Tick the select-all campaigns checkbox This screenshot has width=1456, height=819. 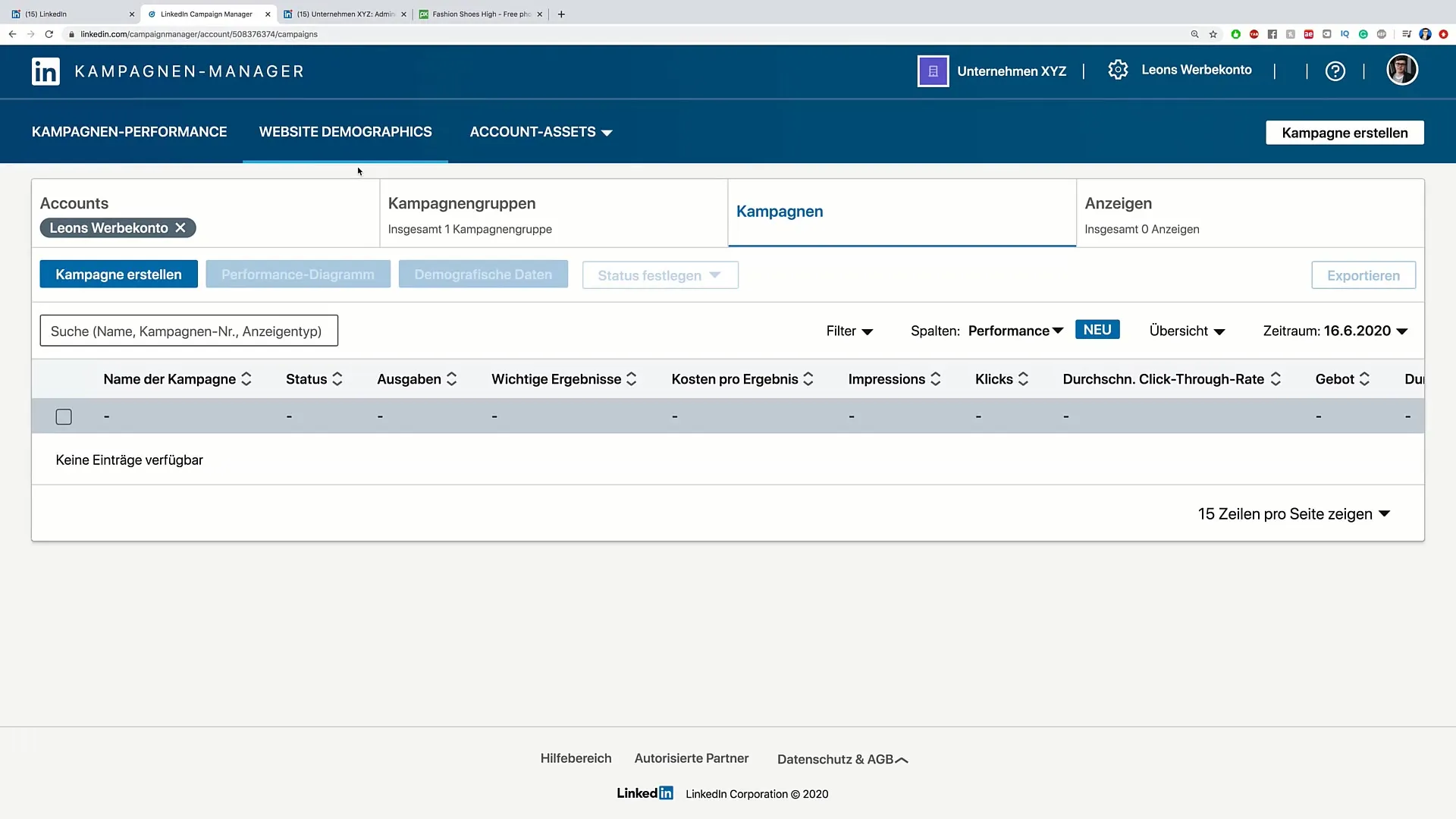(64, 416)
